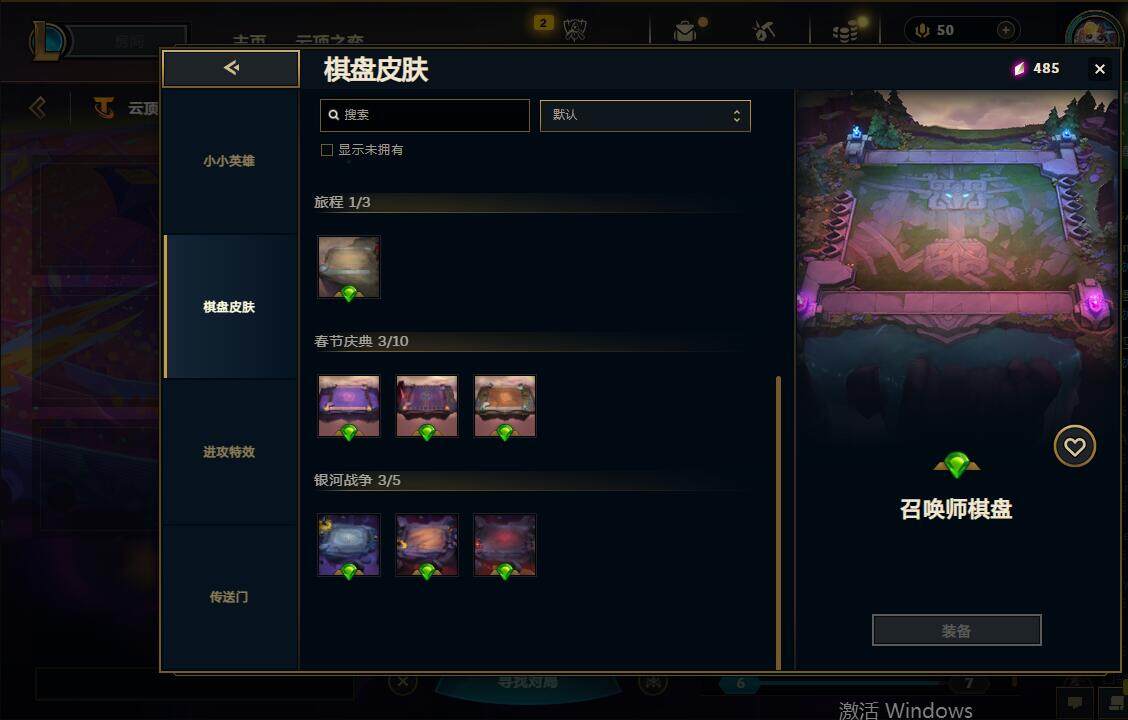The height and width of the screenshot is (720, 1128).
Task: Switch to the 小小英雄 tab
Action: (229, 161)
